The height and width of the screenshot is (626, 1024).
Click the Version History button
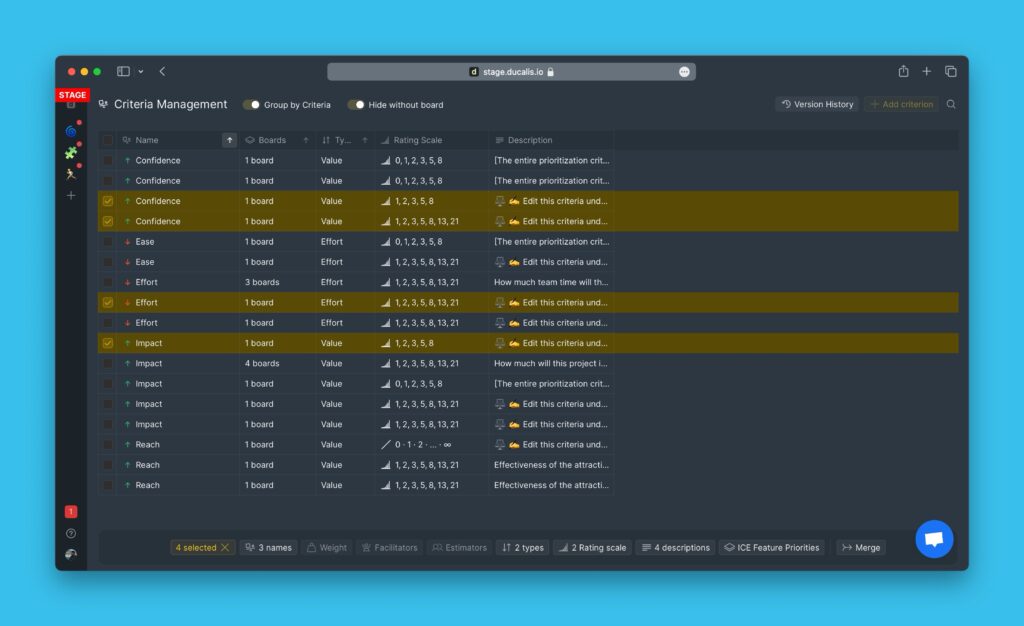[x=817, y=104]
